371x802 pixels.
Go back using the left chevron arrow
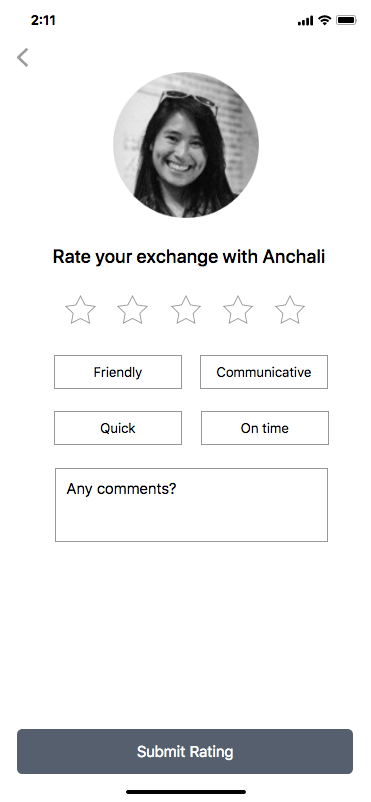23,57
